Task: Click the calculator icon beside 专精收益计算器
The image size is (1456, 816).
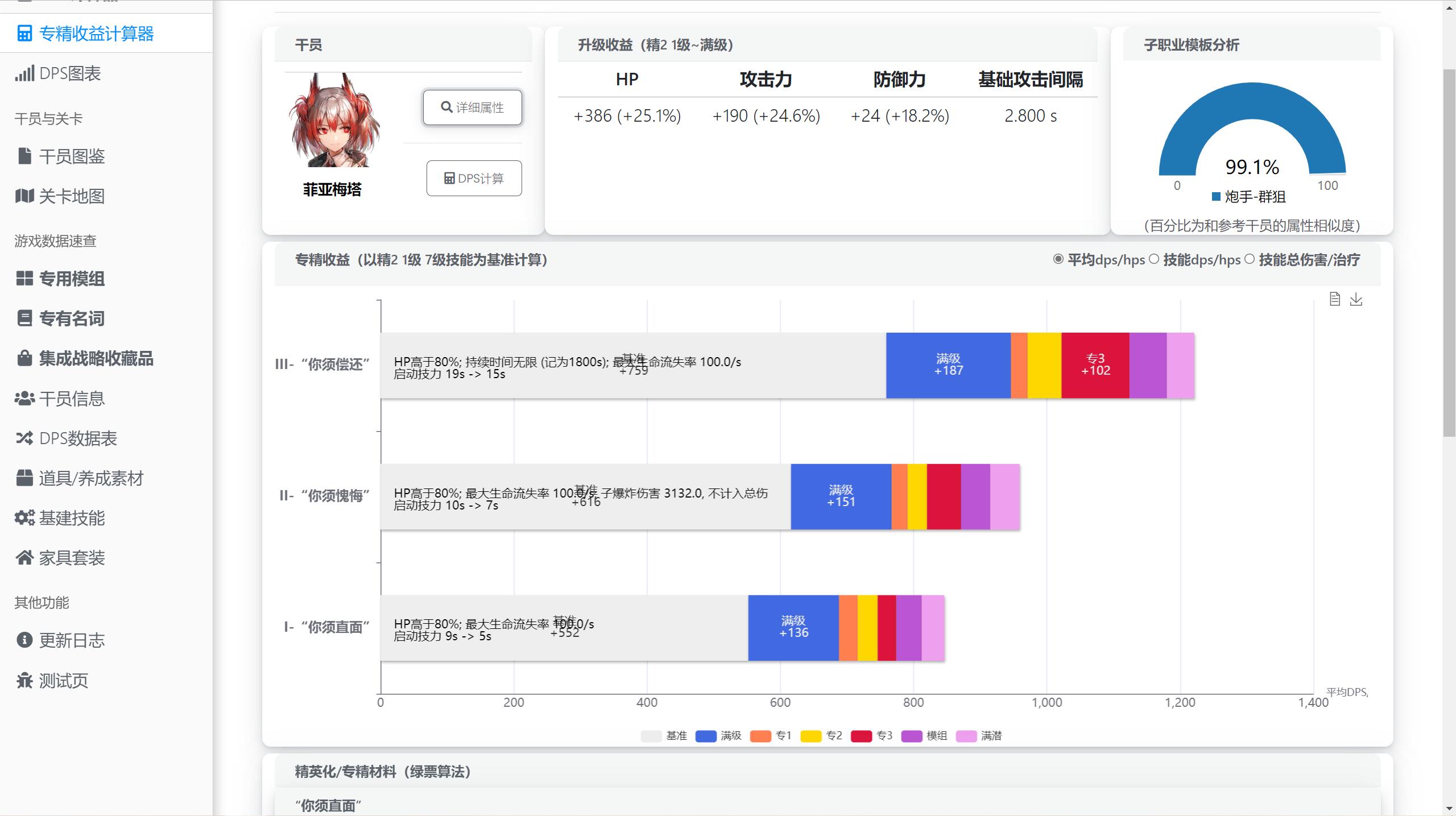Action: tap(24, 34)
